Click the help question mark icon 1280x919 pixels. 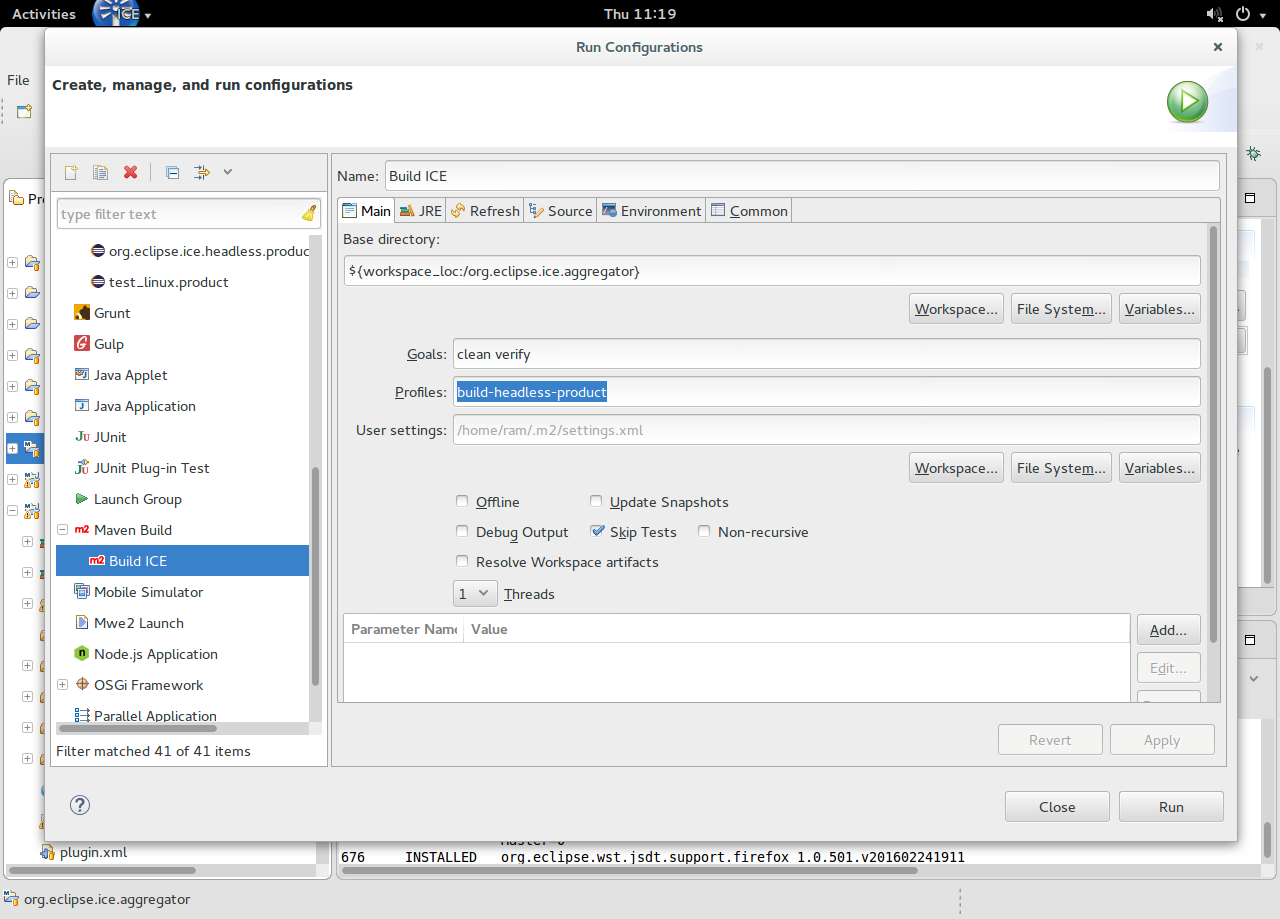tap(80, 805)
